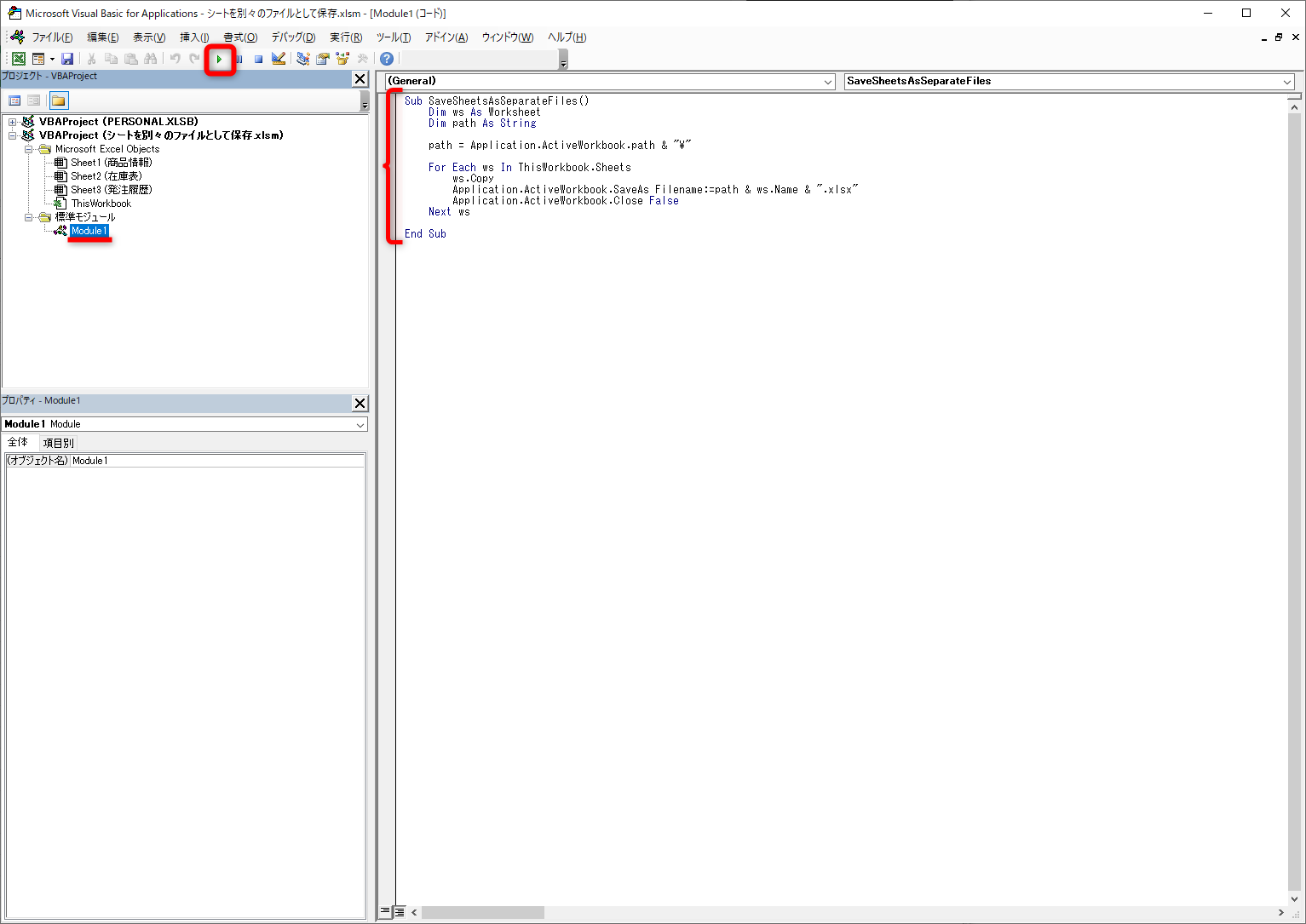
Task: Click the Paste clipboard icon
Action: [130, 59]
